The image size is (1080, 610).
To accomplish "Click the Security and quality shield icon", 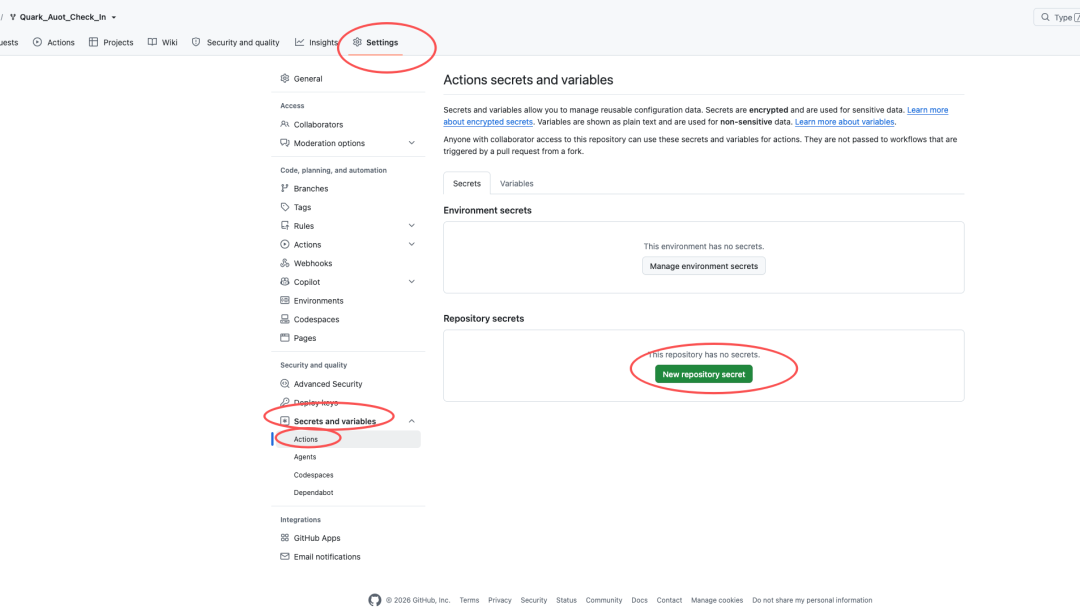I will tap(196, 42).
